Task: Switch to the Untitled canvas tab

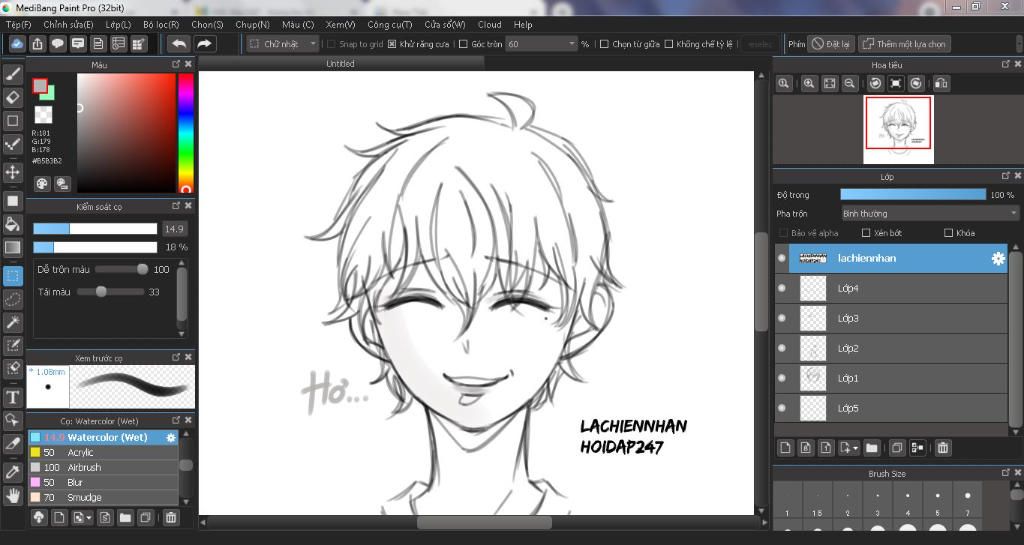Action: click(x=340, y=63)
